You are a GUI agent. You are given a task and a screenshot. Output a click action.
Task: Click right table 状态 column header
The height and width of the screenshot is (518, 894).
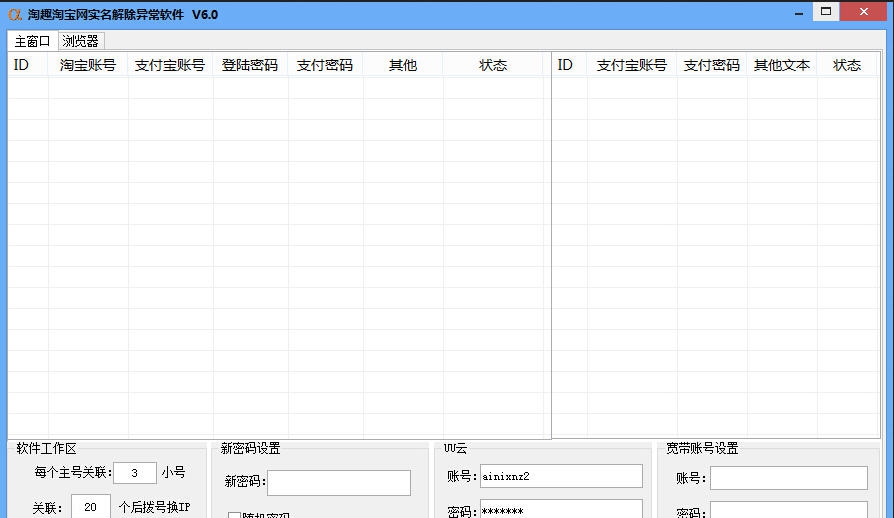click(x=847, y=65)
